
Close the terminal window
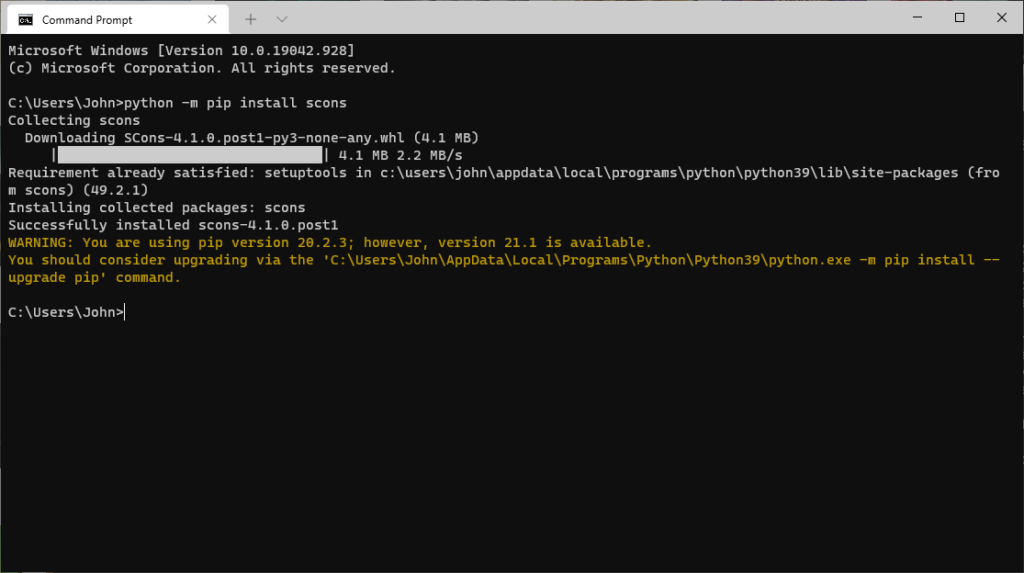click(x=1002, y=18)
